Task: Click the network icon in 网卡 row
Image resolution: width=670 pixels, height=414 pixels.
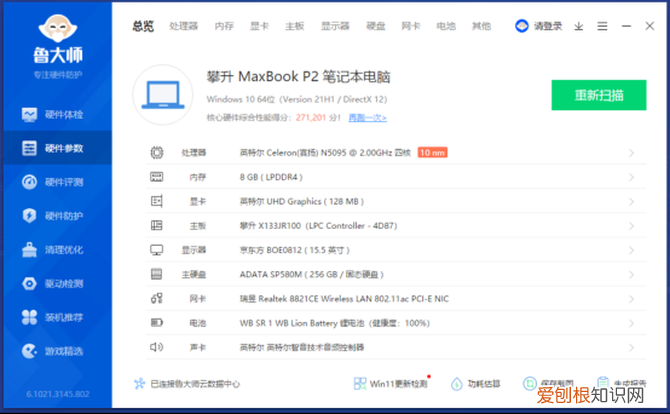Action: (157, 298)
